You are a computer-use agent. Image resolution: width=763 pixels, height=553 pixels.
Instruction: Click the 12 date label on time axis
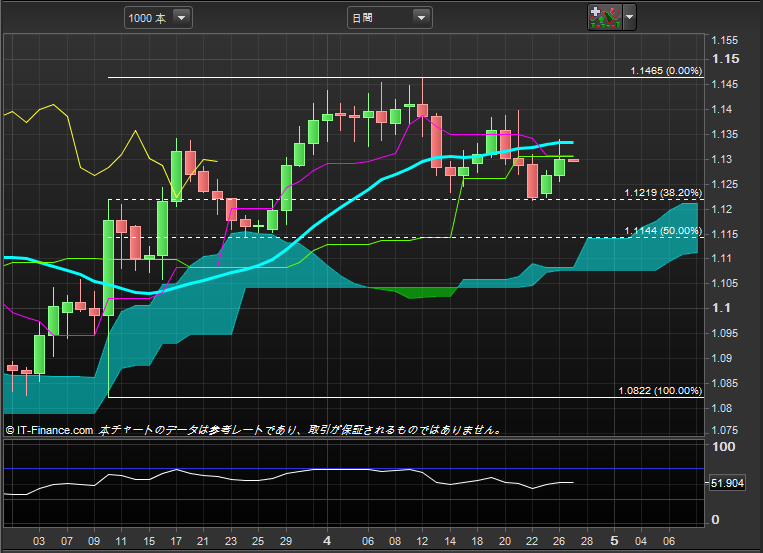coord(422,541)
